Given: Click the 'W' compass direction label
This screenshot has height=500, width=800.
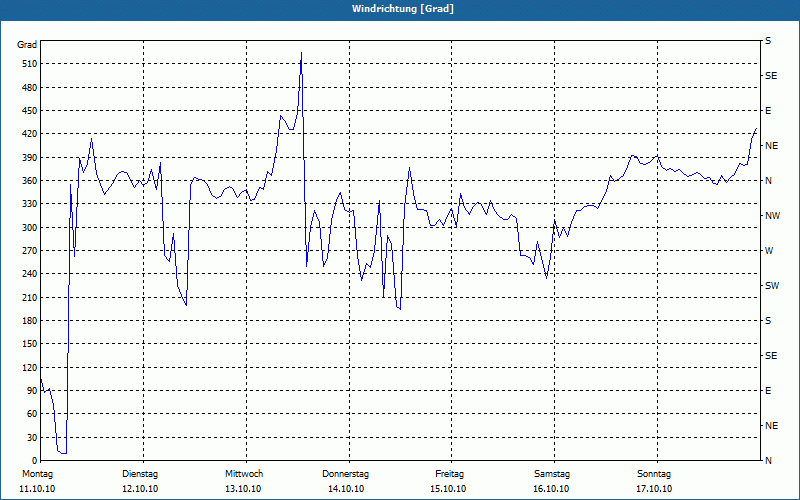Looking at the screenshot, I should point(769,251).
